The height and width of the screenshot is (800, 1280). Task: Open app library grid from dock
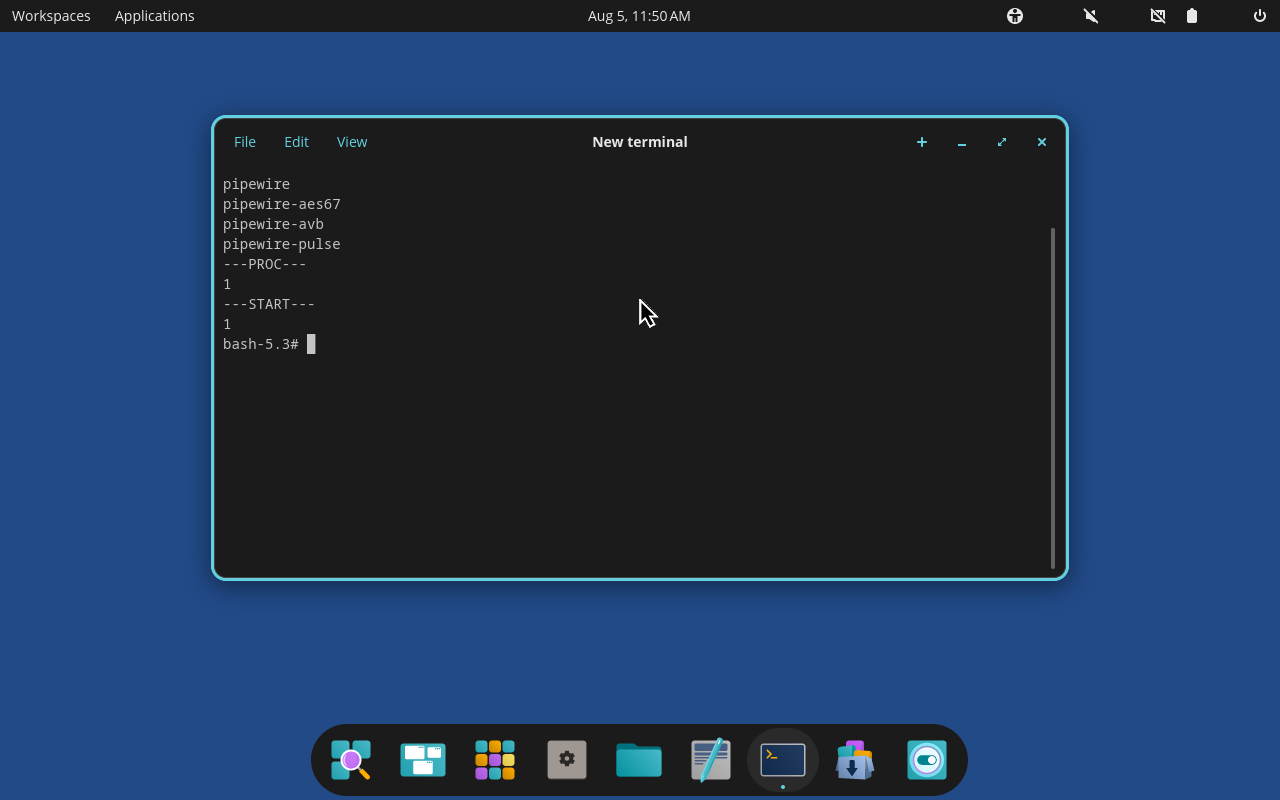point(495,760)
